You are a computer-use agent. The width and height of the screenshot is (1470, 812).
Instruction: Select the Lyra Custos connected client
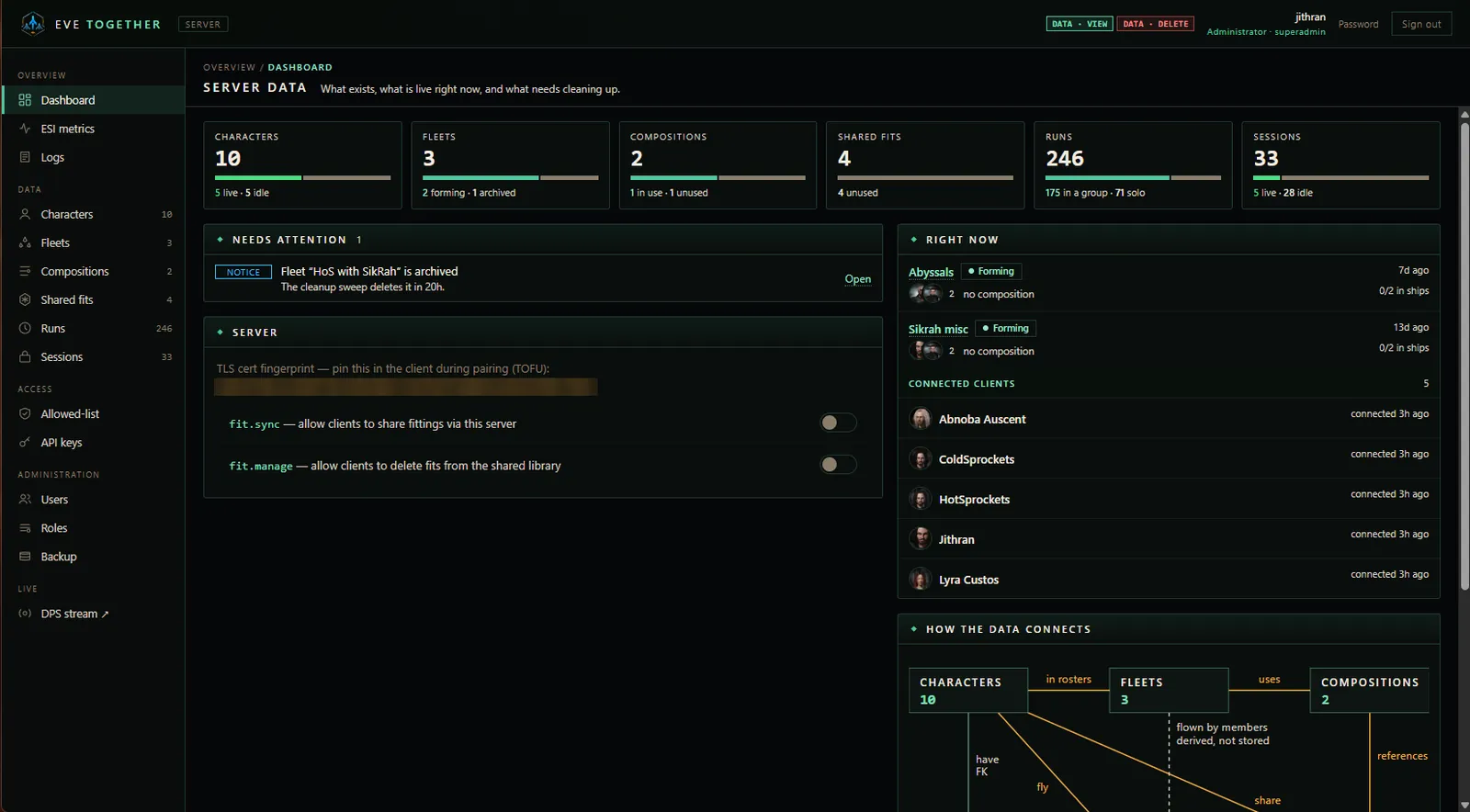pyautogui.click(x=1169, y=579)
